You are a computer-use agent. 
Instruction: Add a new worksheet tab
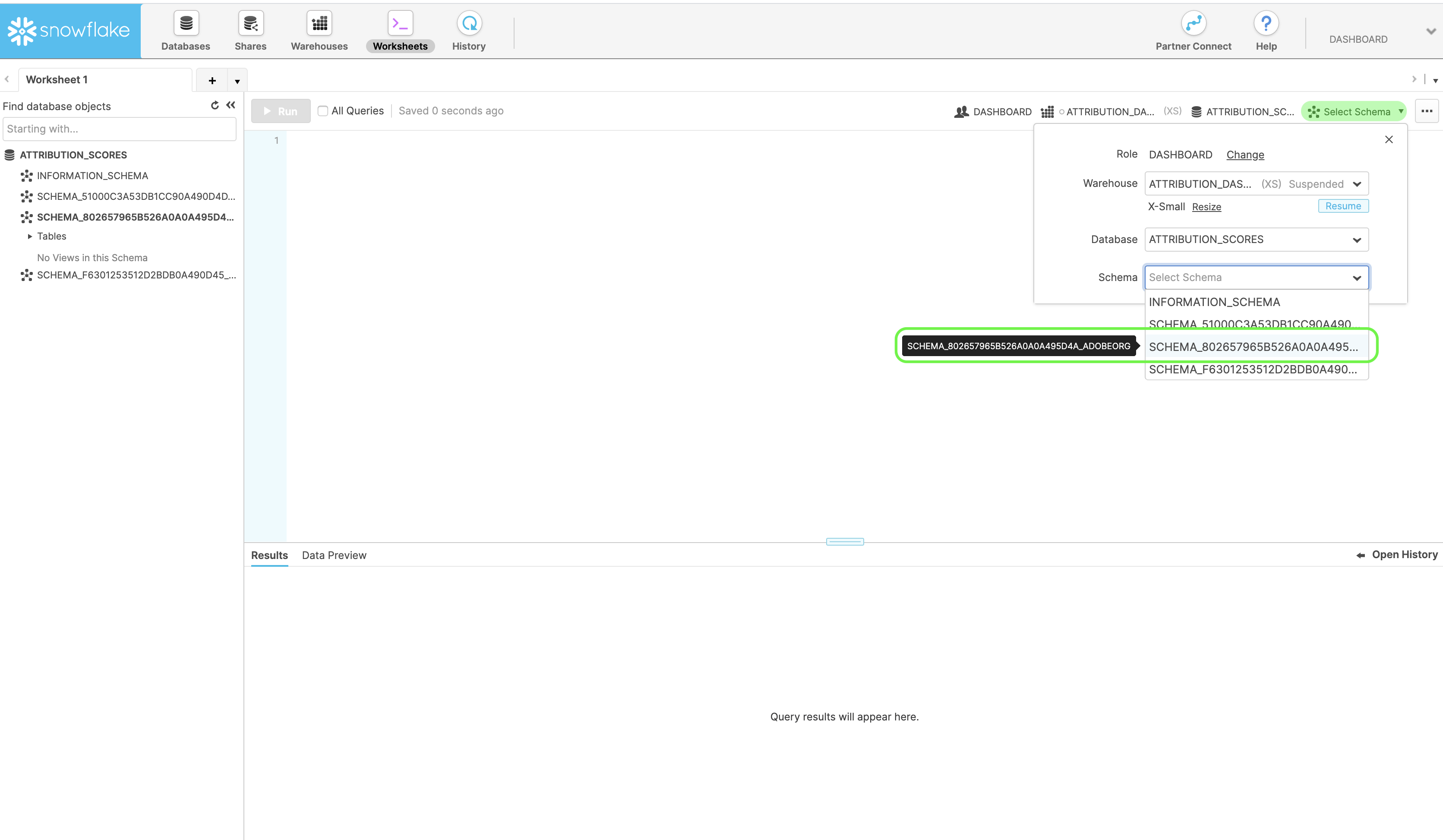[212, 81]
